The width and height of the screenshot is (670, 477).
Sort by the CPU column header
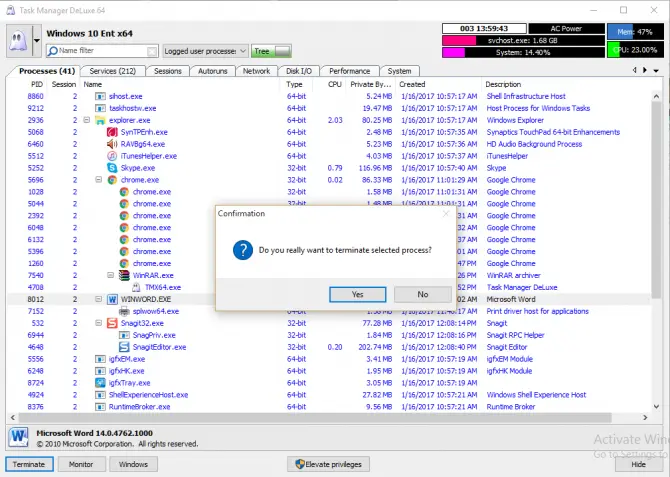335,84
